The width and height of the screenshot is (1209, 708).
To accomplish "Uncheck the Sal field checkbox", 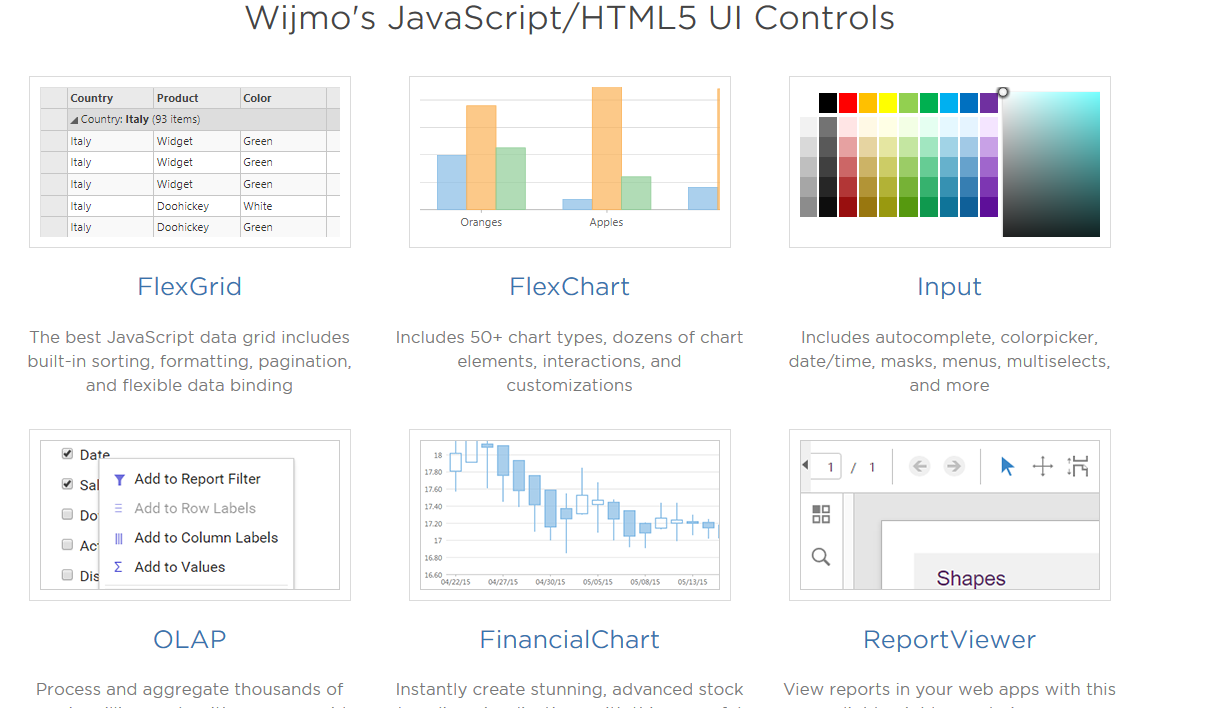I will tap(67, 484).
